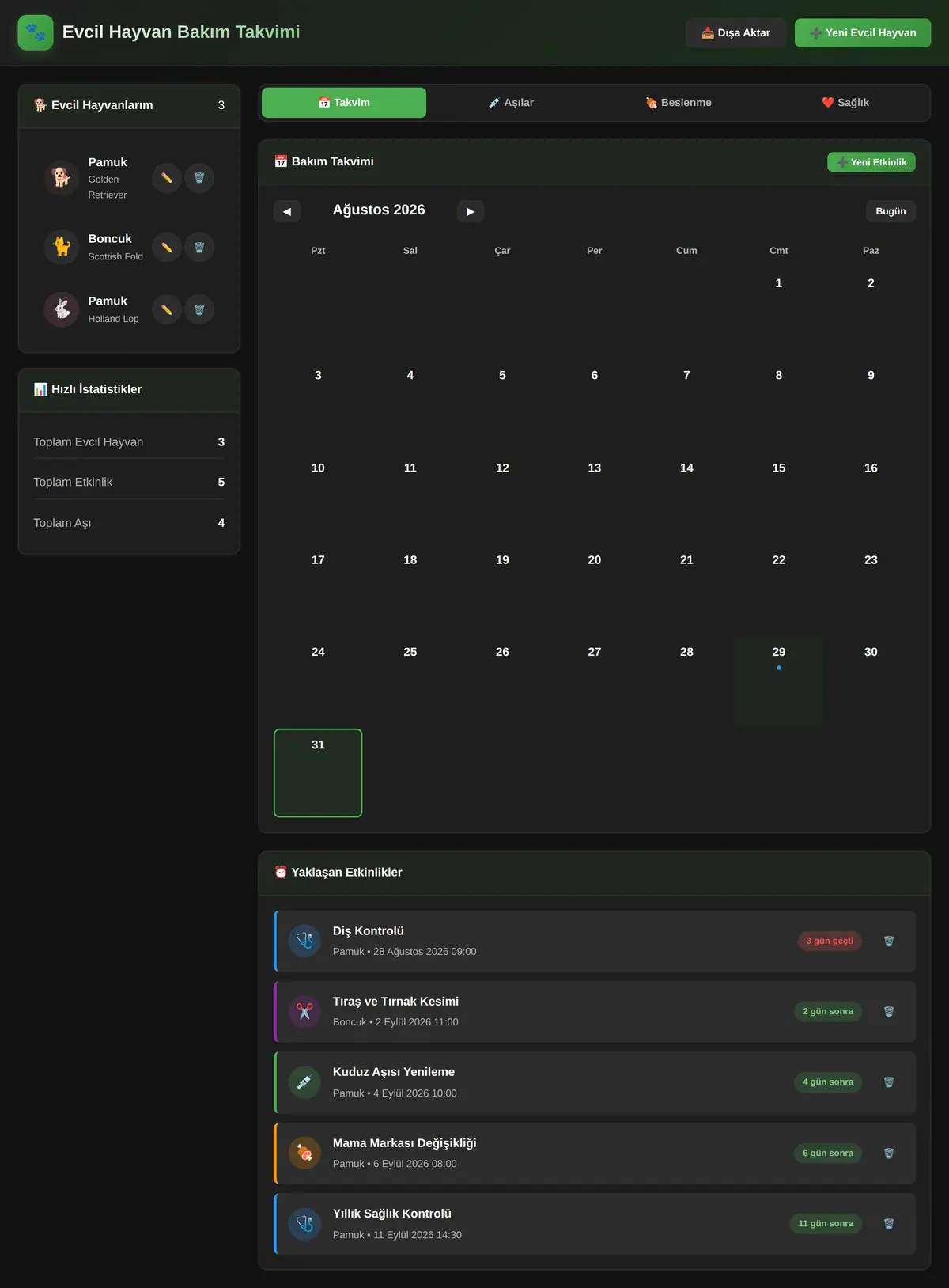Jump to today with Bugün button
The height and width of the screenshot is (1288, 949).
pyautogui.click(x=890, y=211)
